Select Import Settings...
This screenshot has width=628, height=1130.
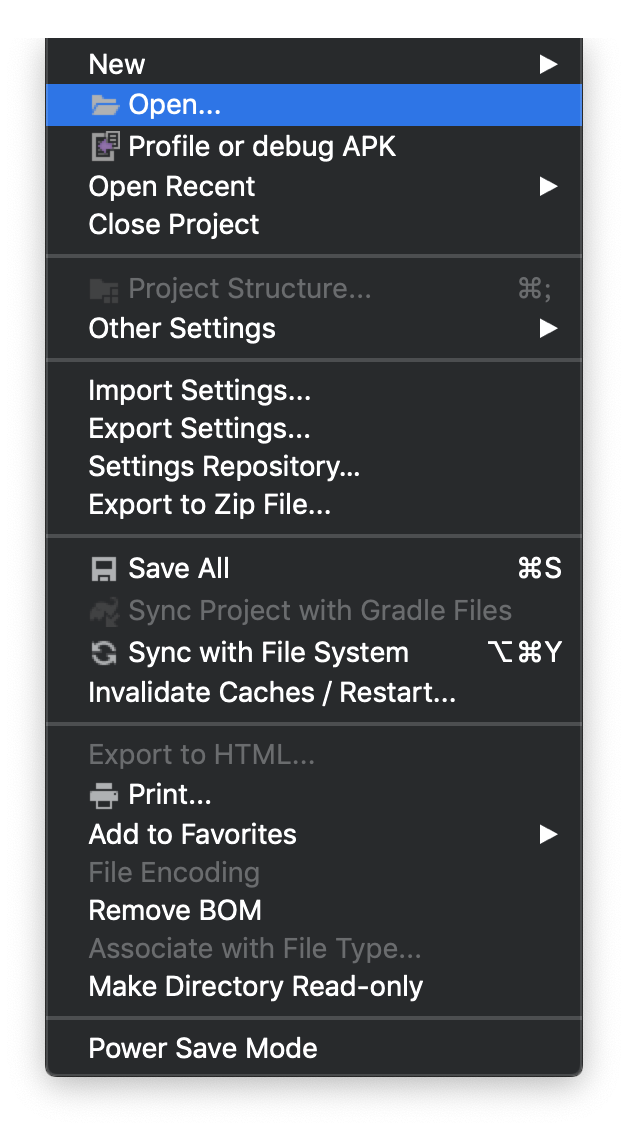(x=200, y=391)
